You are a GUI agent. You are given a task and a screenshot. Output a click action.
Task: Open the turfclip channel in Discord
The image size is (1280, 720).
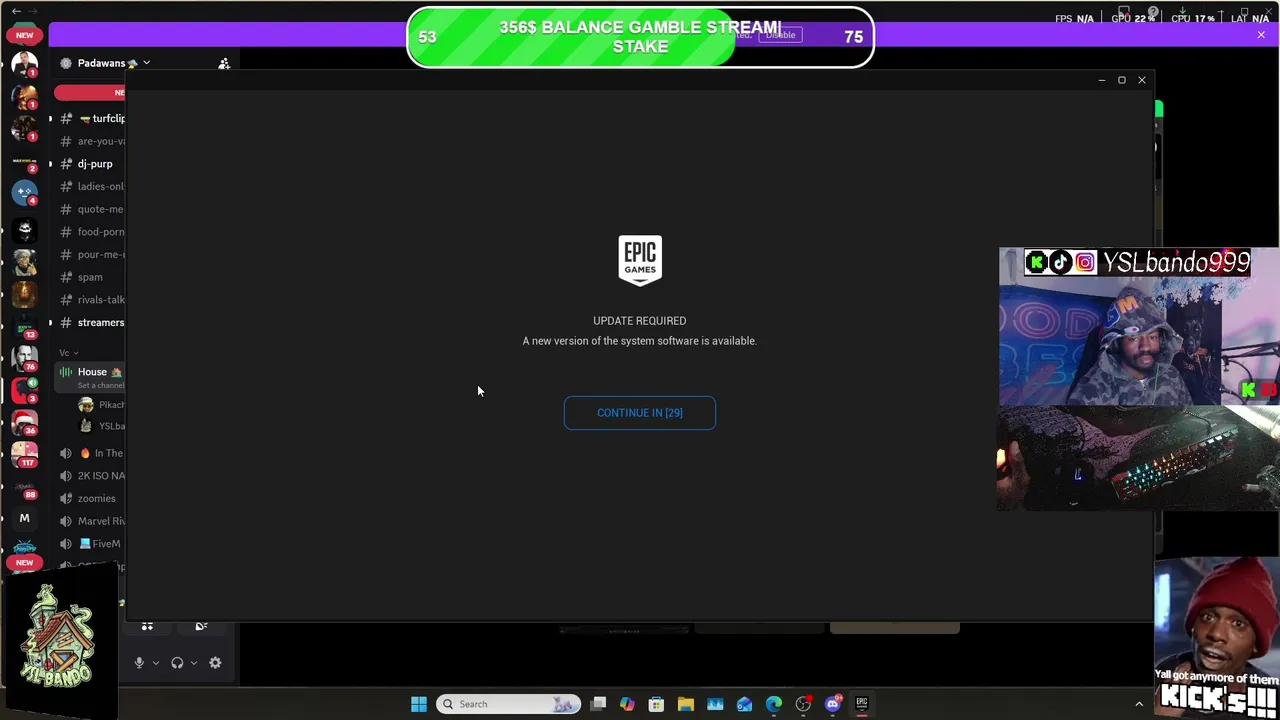(91, 118)
